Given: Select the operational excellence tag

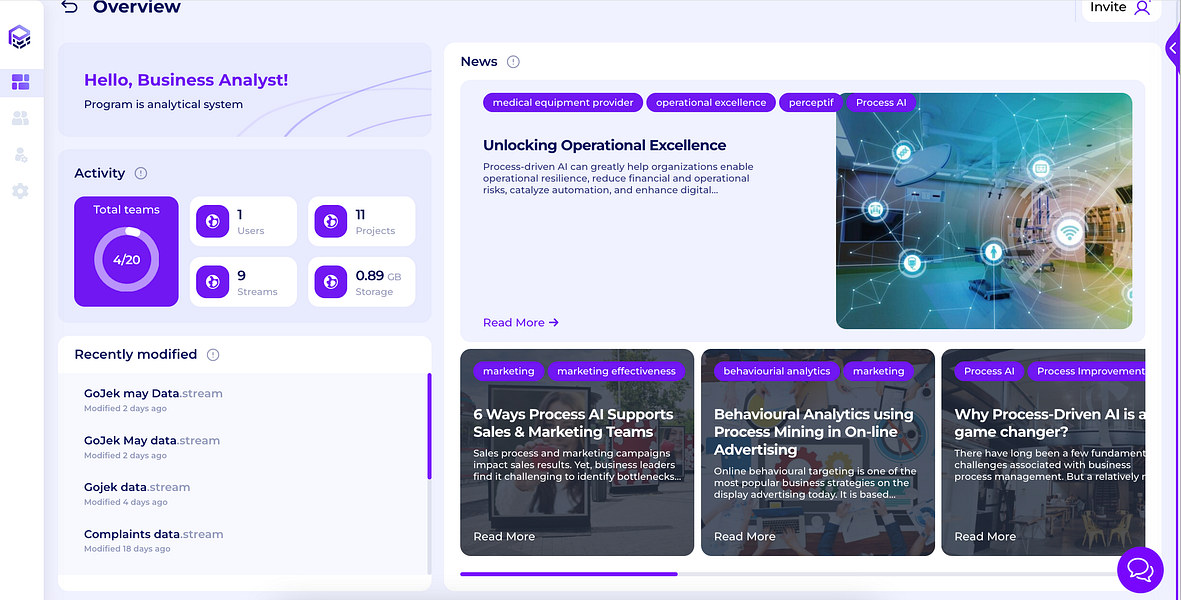Looking at the screenshot, I should click(x=710, y=102).
